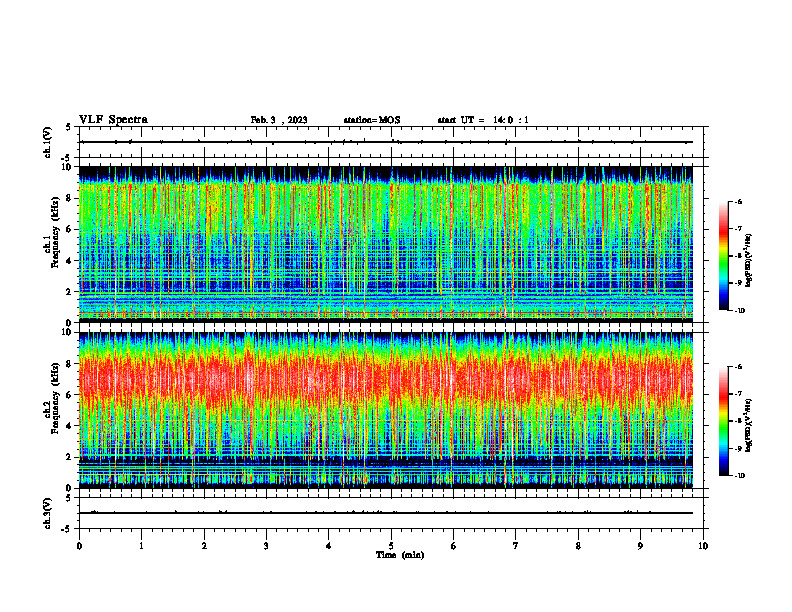Image resolution: width=792 pixels, height=612 pixels.
Task: Click the time axis tick label "7"
Action: point(516,546)
